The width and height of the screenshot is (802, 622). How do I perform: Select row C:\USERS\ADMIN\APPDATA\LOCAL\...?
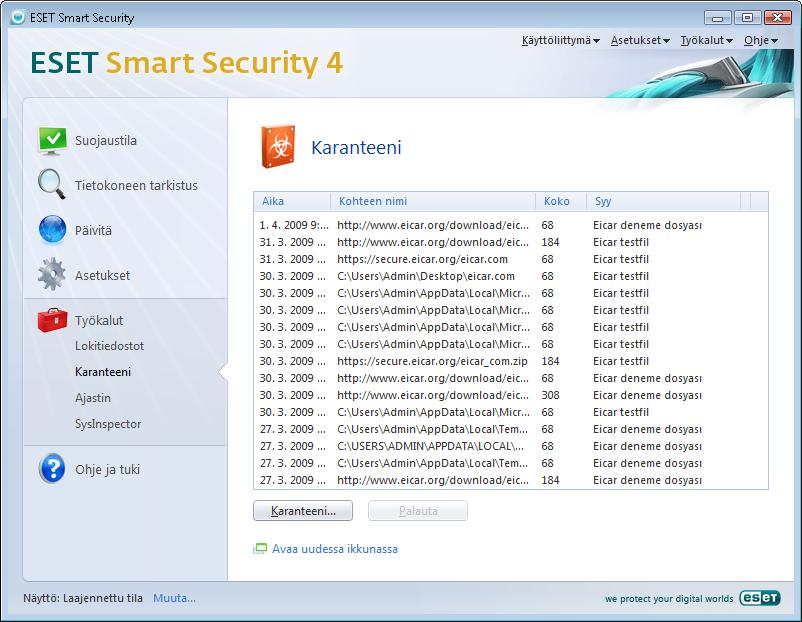click(x=510, y=446)
